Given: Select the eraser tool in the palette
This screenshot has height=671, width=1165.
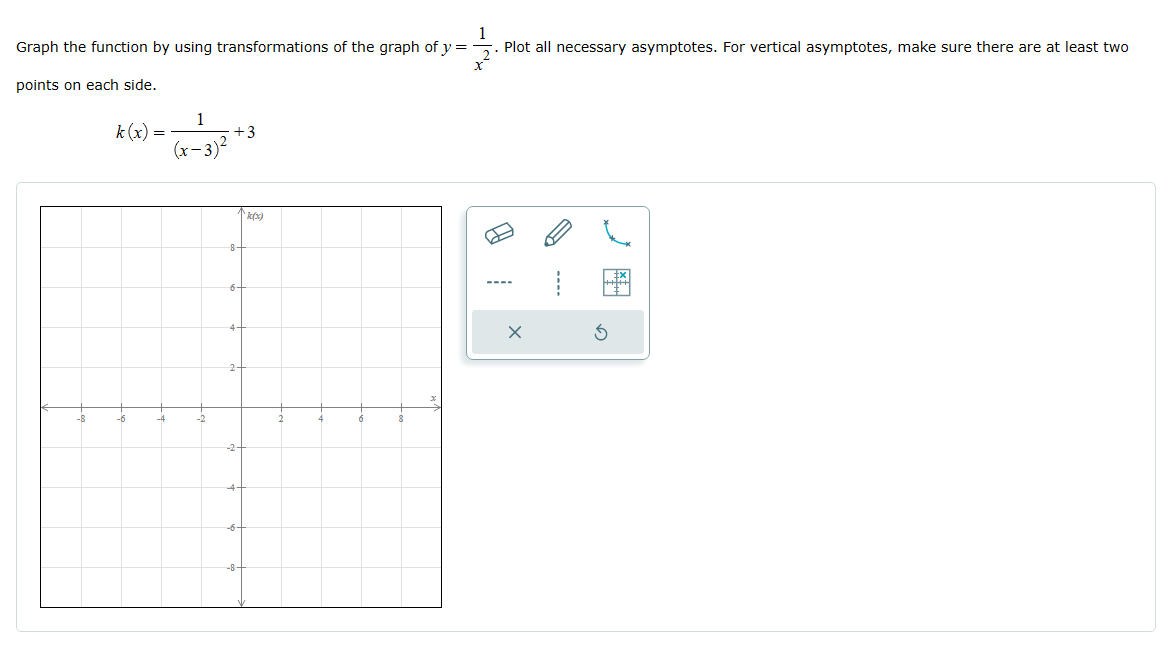Looking at the screenshot, I should (x=498, y=232).
